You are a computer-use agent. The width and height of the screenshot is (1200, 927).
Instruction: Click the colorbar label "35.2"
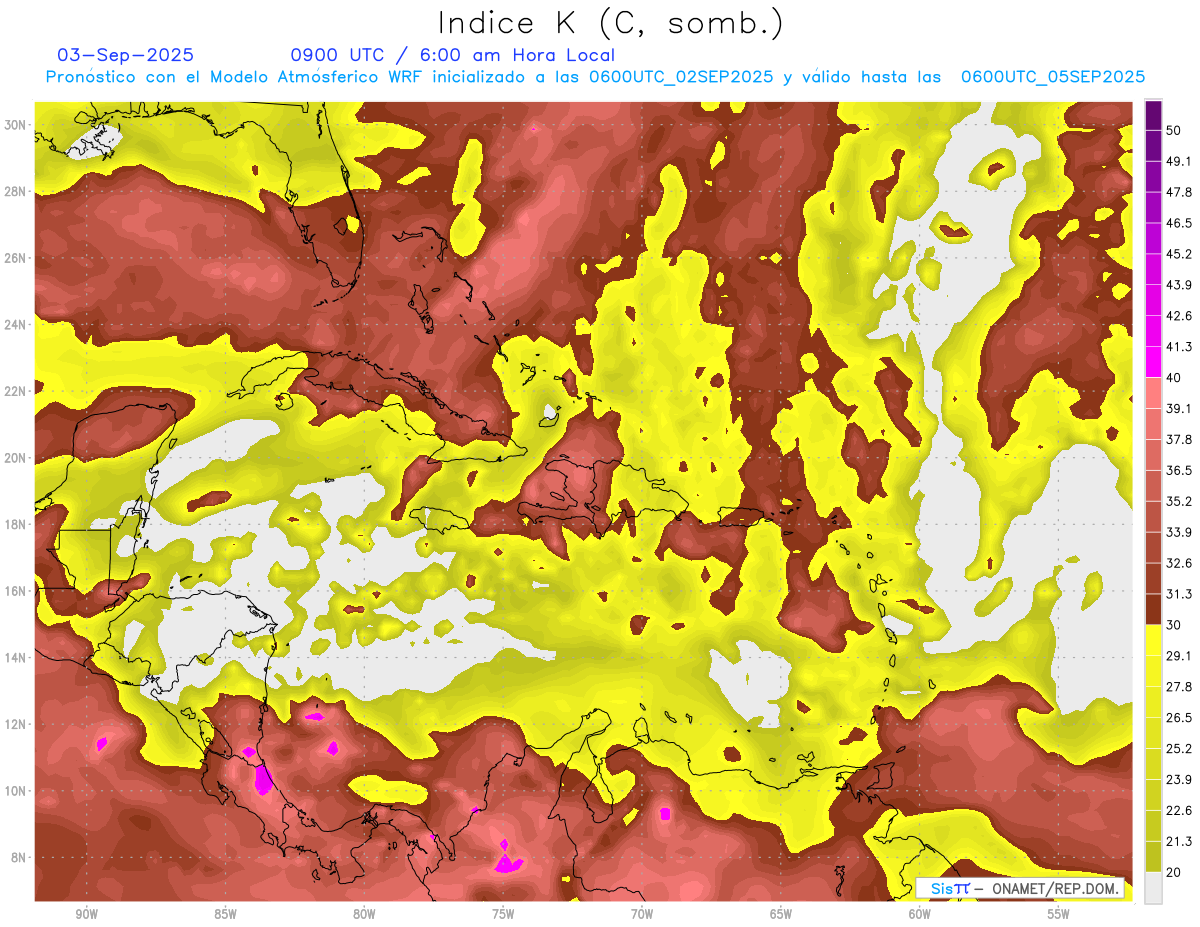point(1179,502)
